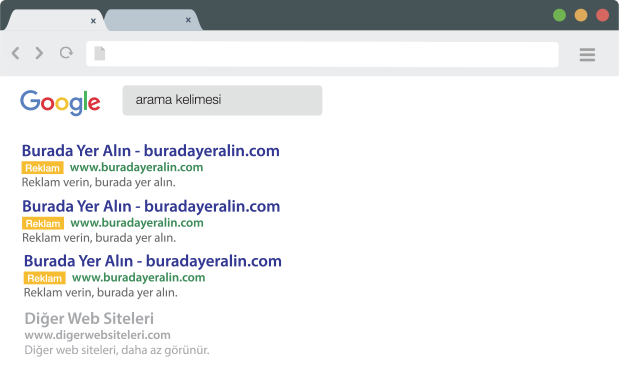
Task: Select first 'Reklam verin, burada yer alın.' description
Action: 98,182
